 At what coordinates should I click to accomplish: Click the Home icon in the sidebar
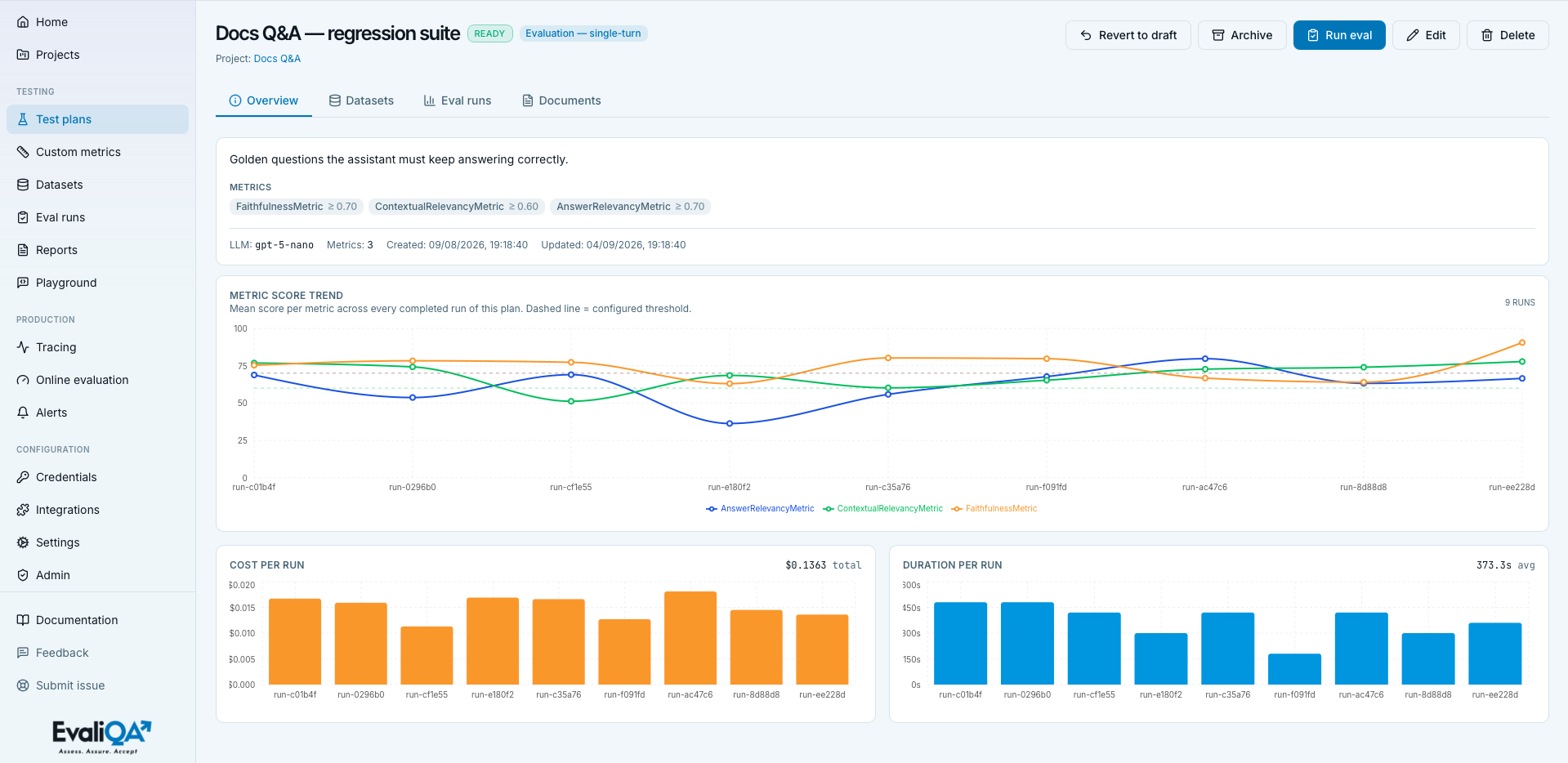pyautogui.click(x=23, y=22)
